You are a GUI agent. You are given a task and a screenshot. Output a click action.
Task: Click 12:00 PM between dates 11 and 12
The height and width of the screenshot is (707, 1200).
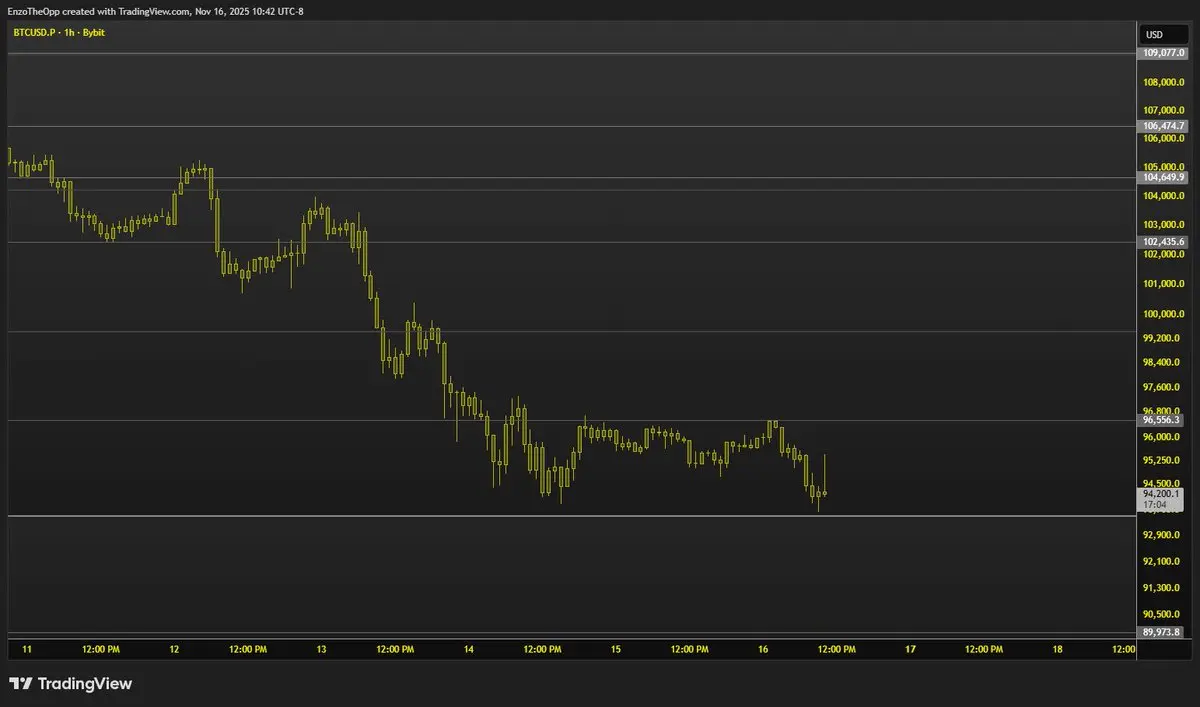click(x=101, y=649)
